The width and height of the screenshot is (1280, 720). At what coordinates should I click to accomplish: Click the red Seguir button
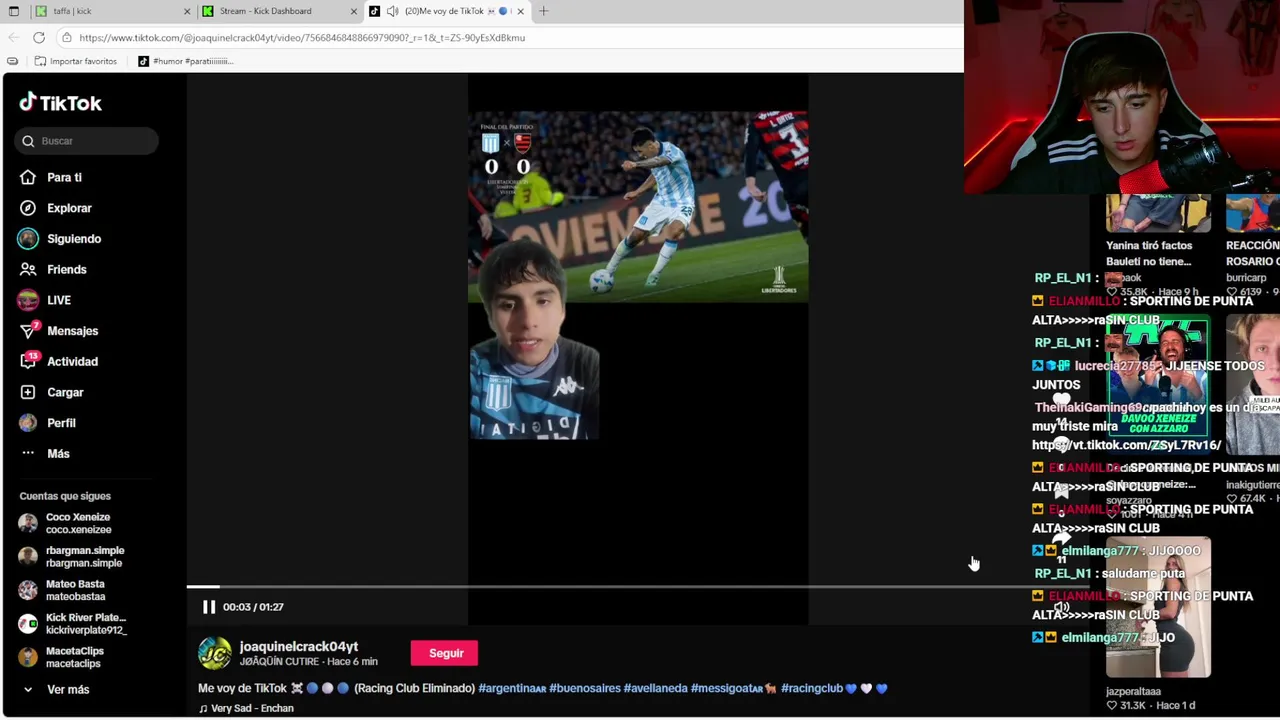click(x=446, y=653)
